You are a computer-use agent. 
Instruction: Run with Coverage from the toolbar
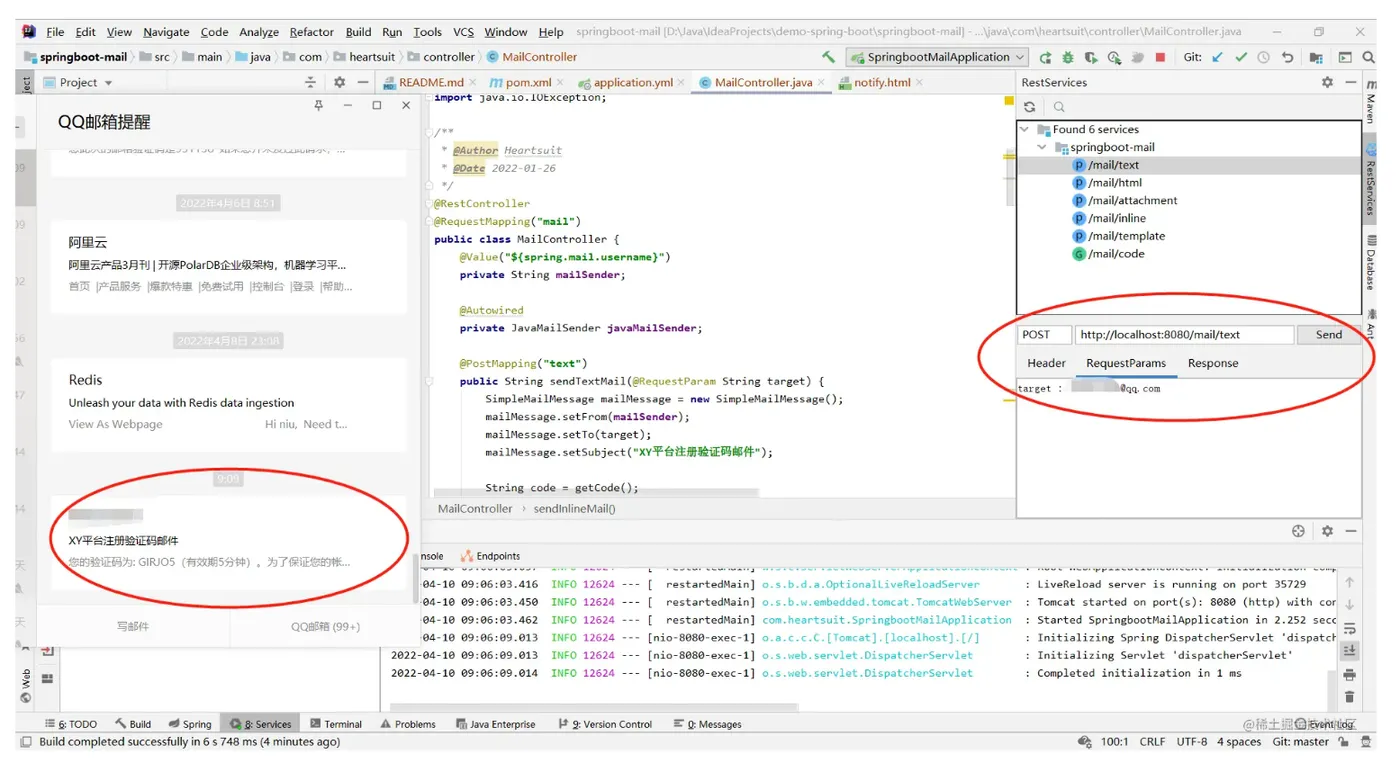[1091, 57]
